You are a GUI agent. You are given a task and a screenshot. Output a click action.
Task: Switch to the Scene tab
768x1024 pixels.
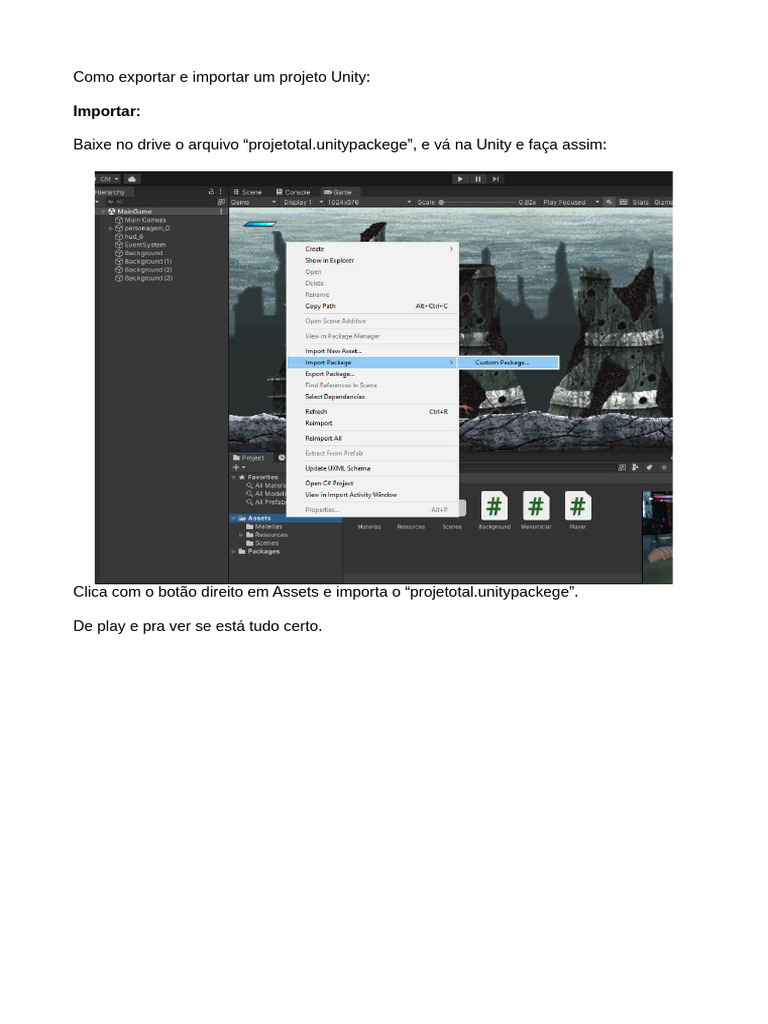tap(248, 192)
